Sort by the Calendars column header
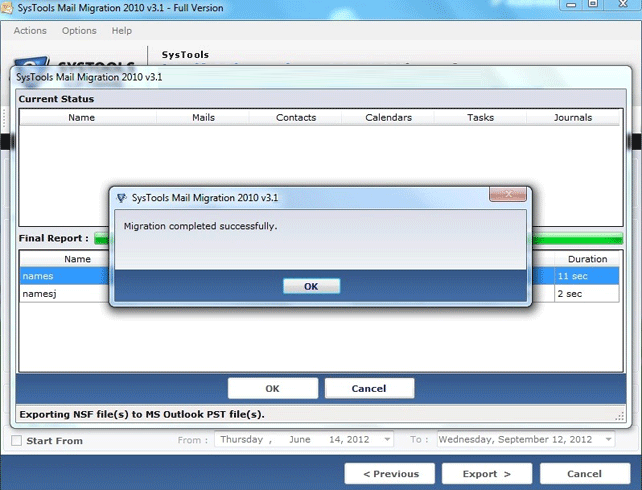This screenshot has width=642, height=490. [x=388, y=117]
